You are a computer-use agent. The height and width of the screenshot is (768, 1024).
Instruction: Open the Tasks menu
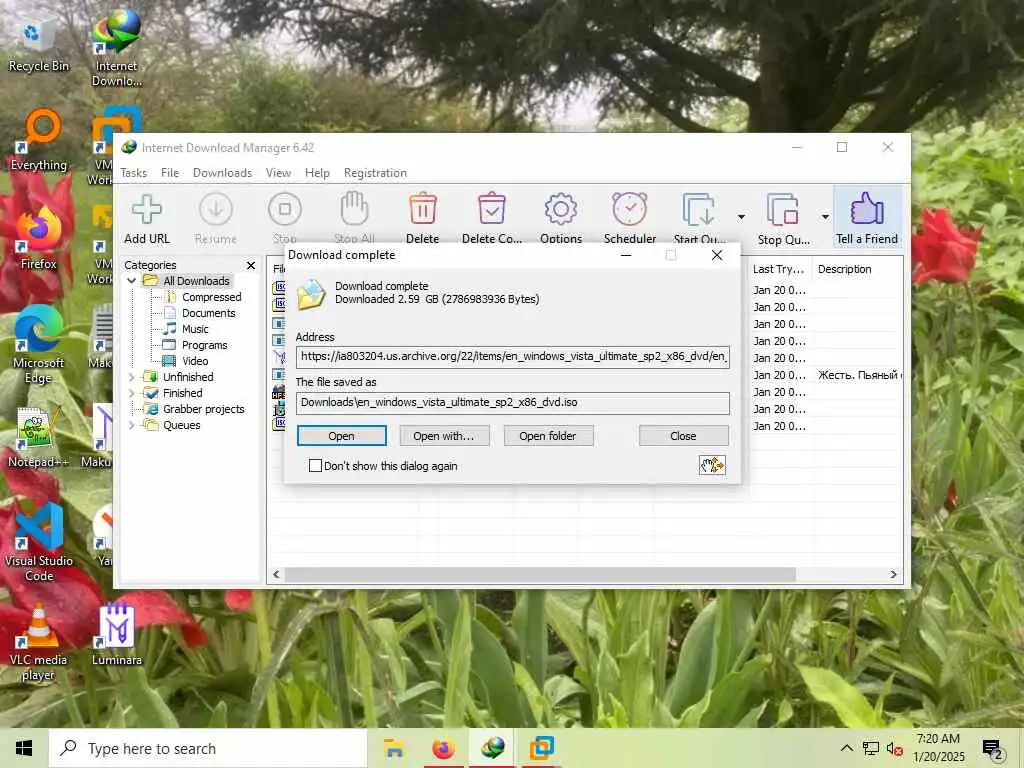(x=133, y=172)
